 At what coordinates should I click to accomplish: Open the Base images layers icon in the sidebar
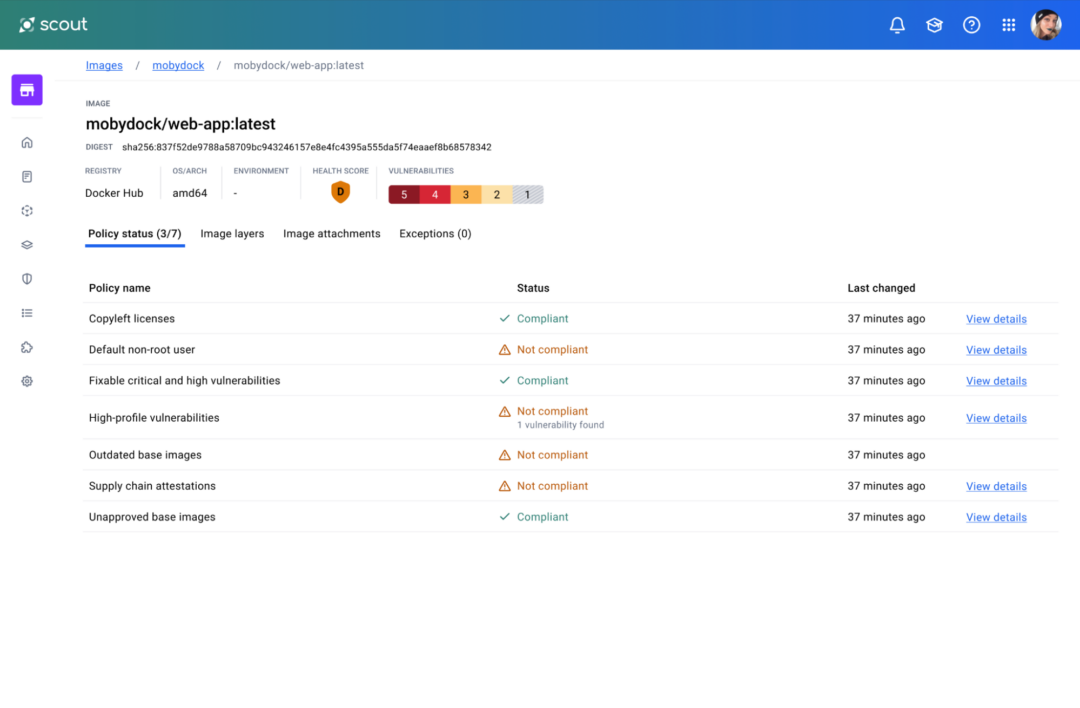coord(27,244)
